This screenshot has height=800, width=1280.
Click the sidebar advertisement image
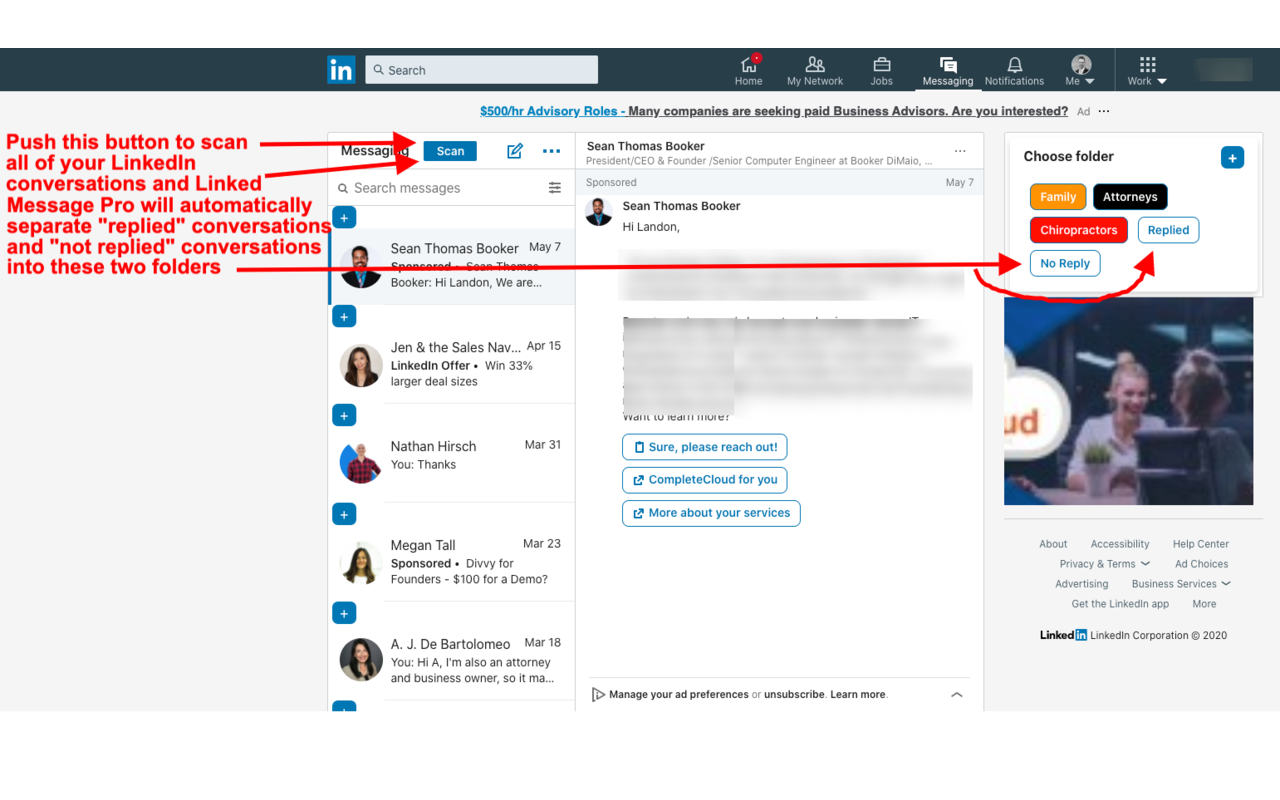(x=1128, y=400)
